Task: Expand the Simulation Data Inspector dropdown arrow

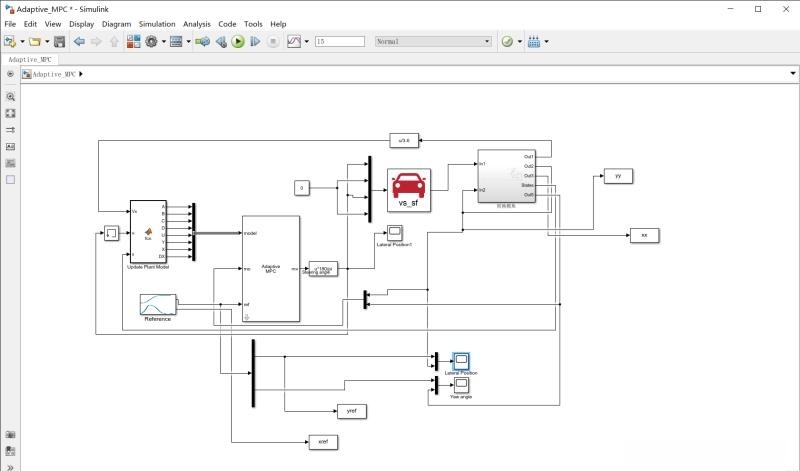Action: (305, 42)
